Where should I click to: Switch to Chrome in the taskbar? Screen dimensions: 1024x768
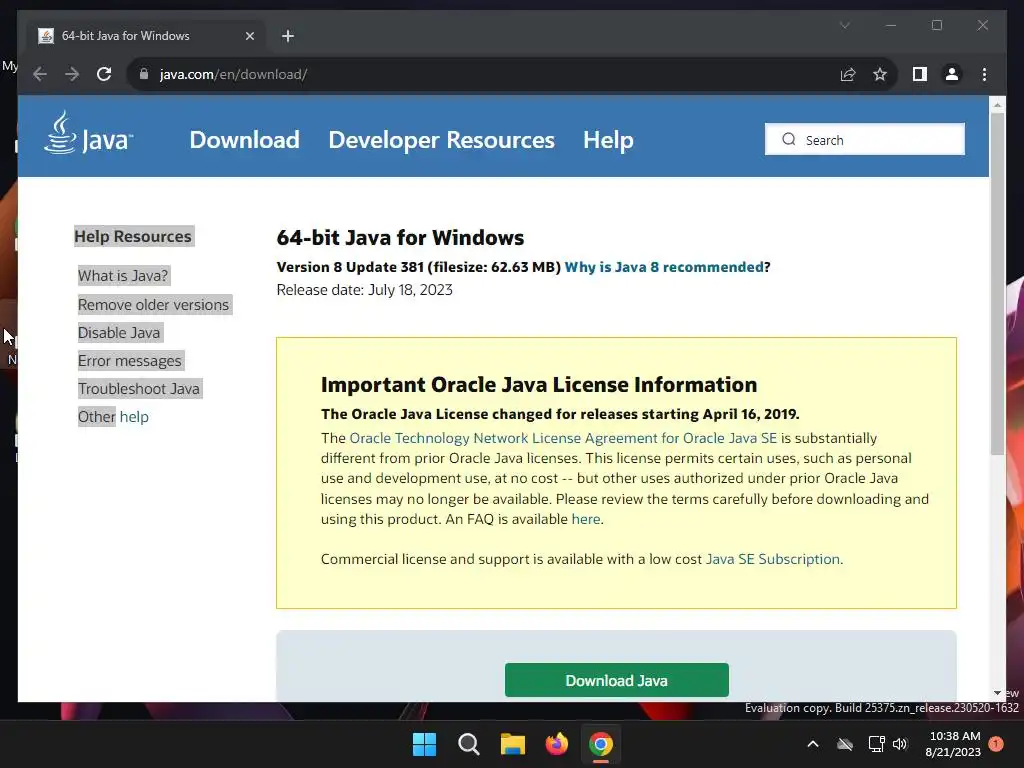(x=601, y=744)
